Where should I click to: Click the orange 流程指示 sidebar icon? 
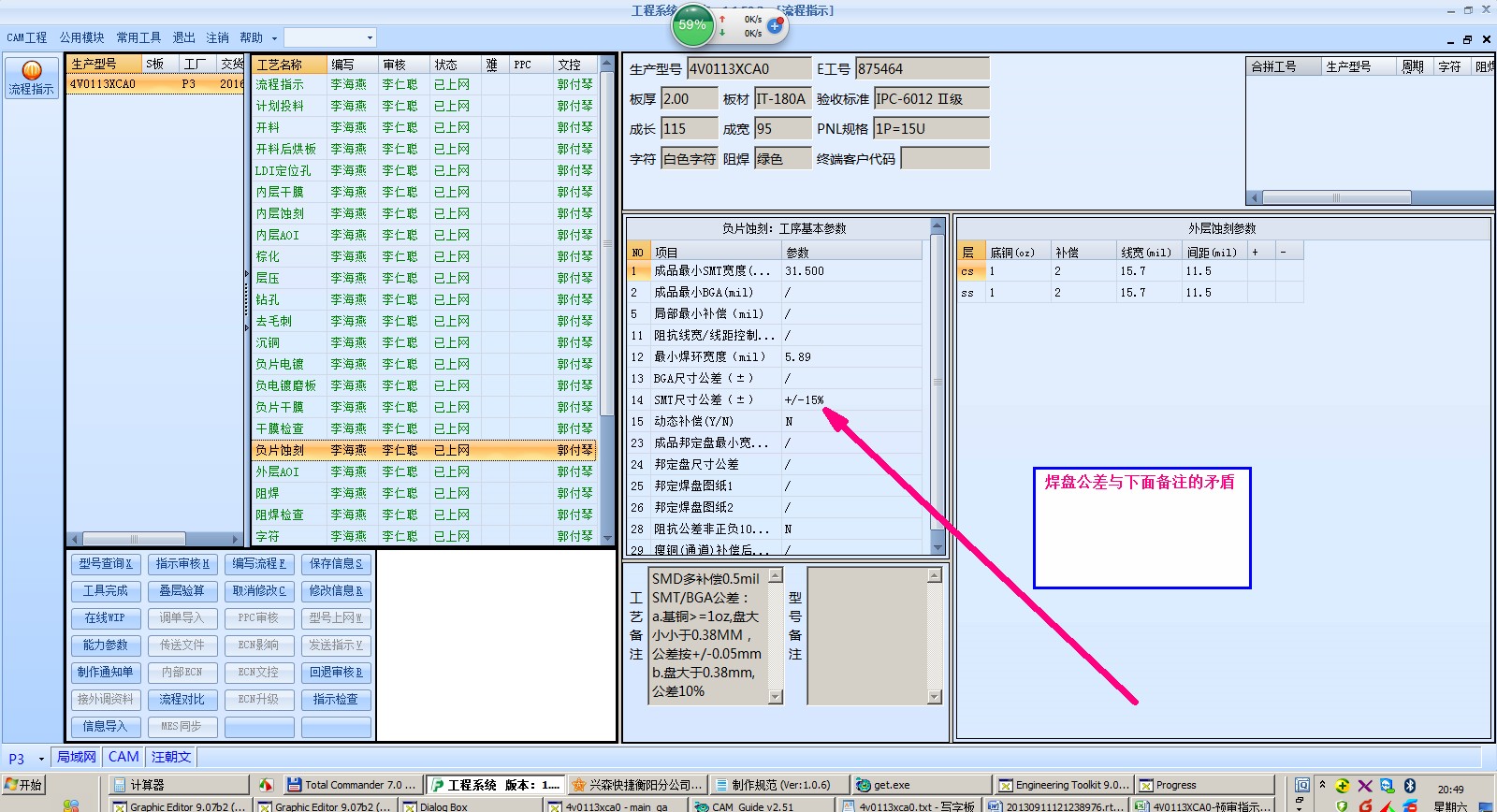click(x=31, y=79)
